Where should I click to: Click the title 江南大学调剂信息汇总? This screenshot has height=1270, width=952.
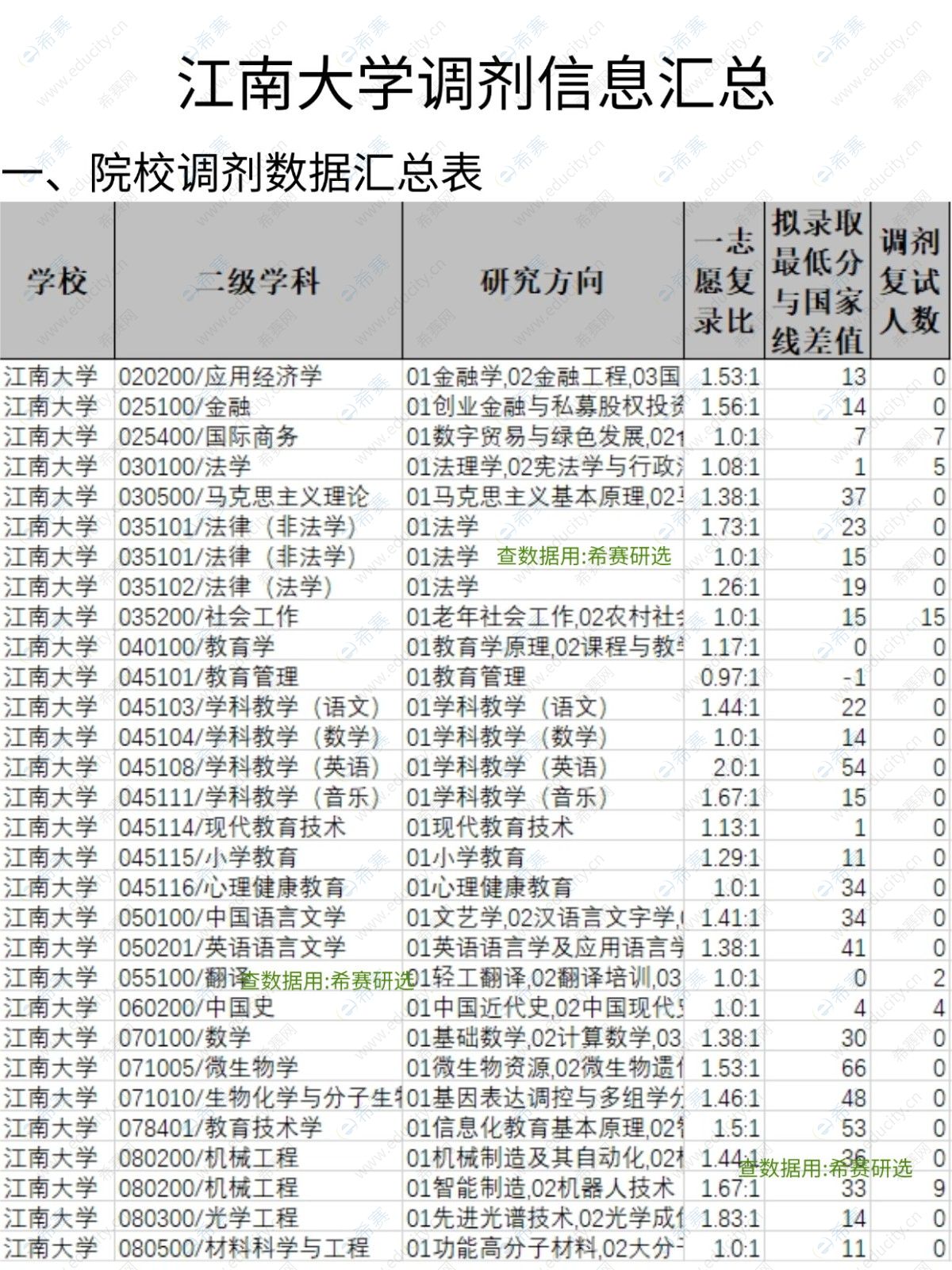(476, 82)
